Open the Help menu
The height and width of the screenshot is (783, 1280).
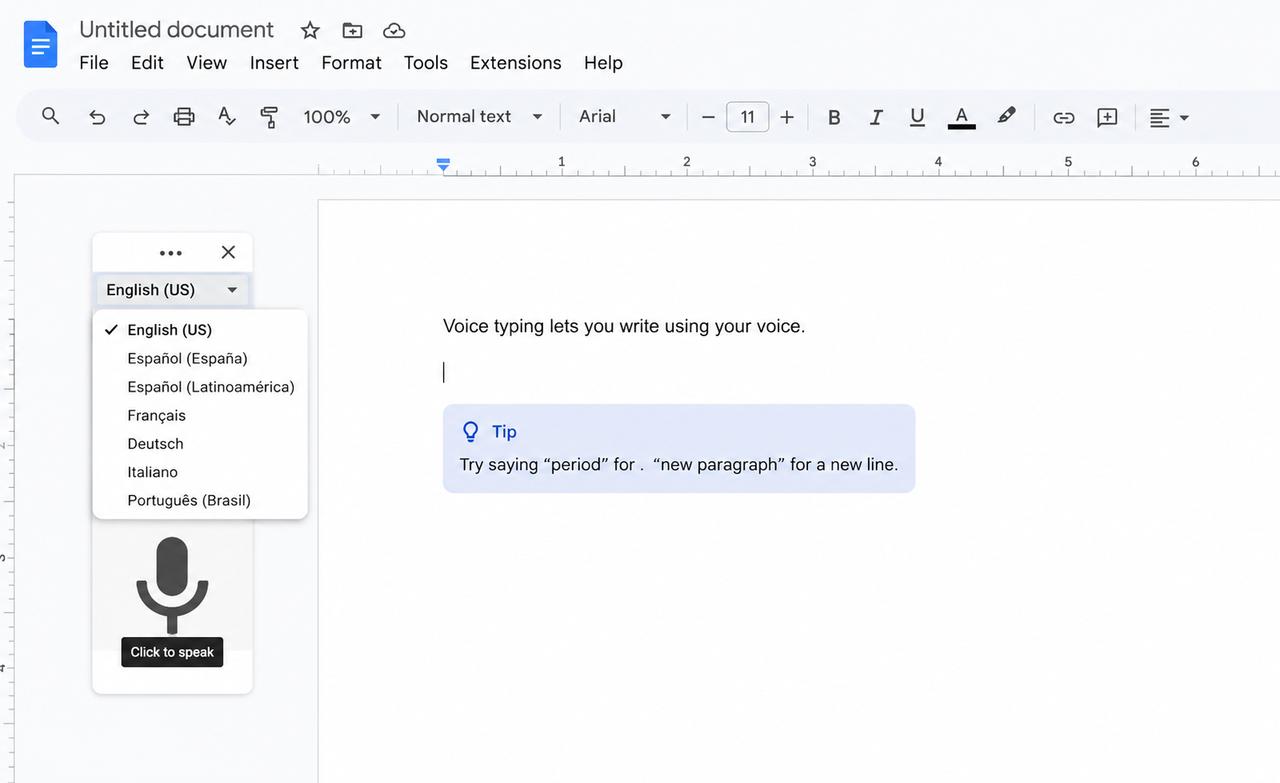(x=603, y=62)
